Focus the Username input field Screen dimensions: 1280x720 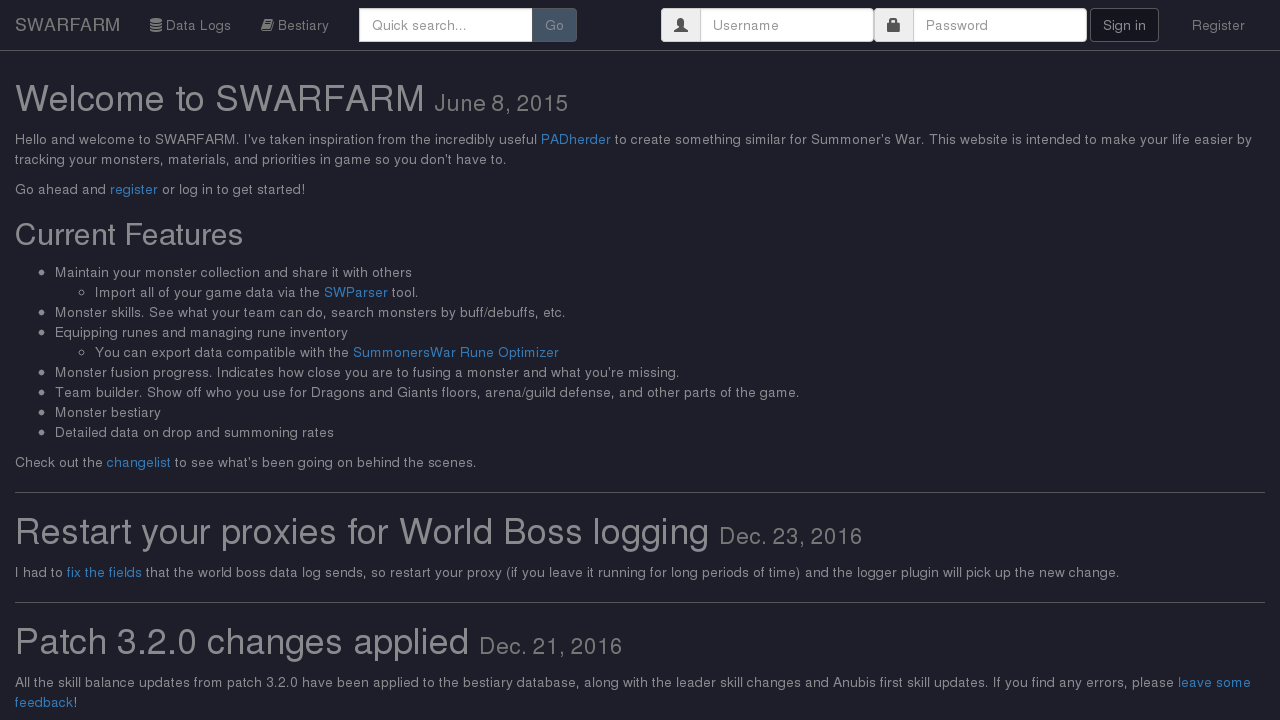[787, 25]
